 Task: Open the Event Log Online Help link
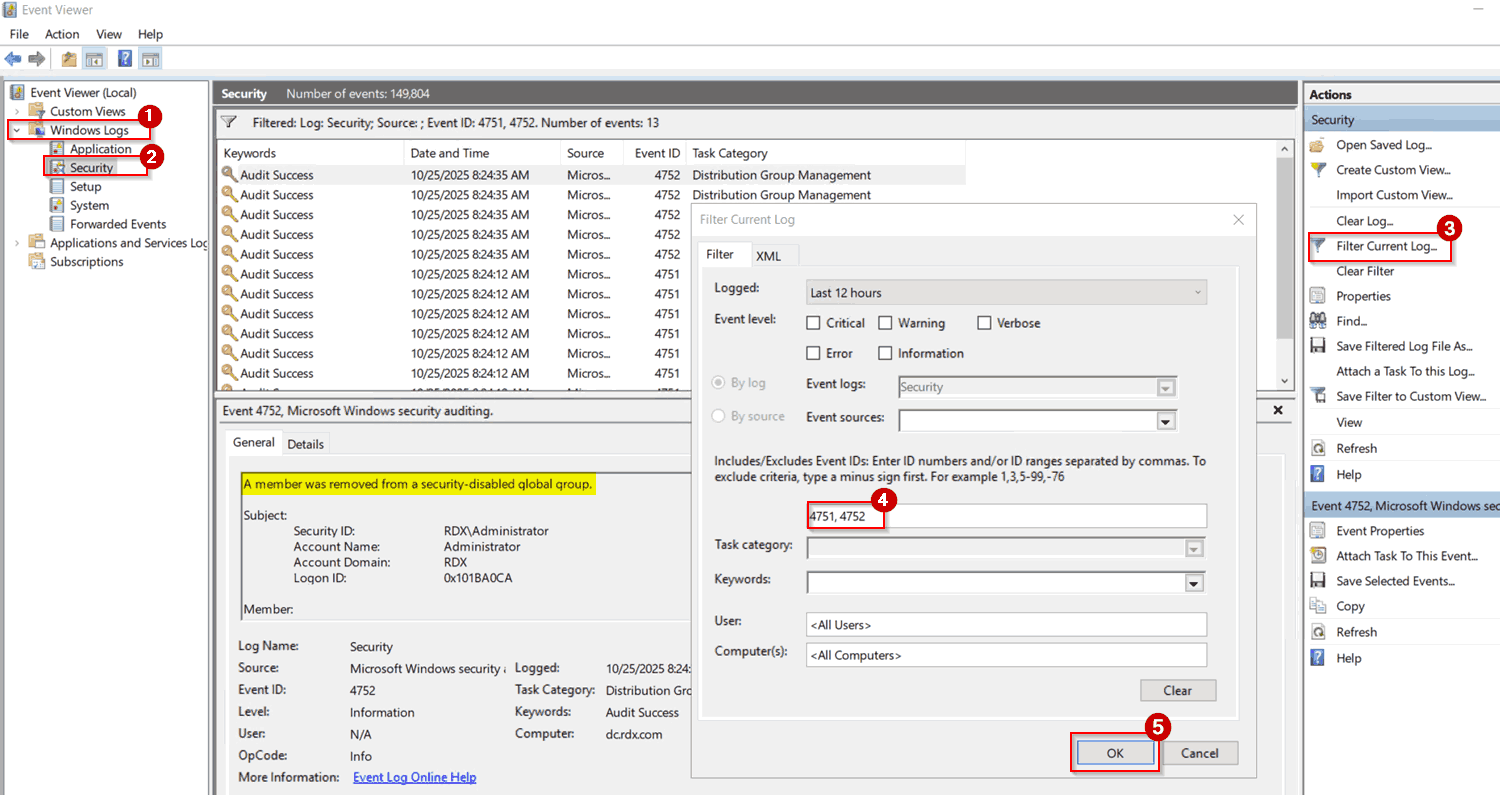[x=414, y=777]
